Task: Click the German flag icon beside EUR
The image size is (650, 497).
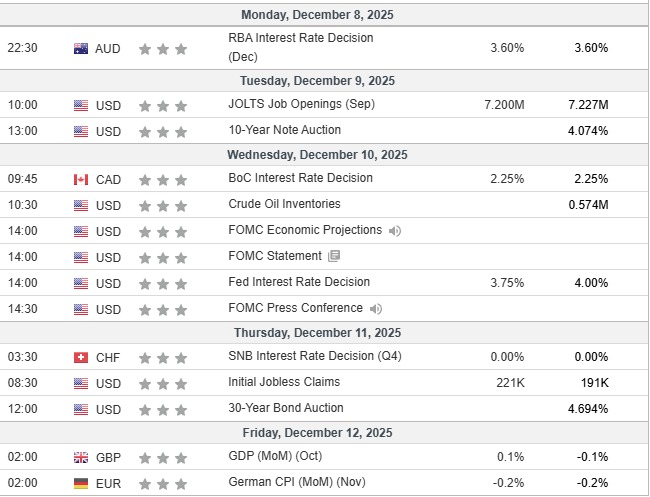Action: [81, 482]
